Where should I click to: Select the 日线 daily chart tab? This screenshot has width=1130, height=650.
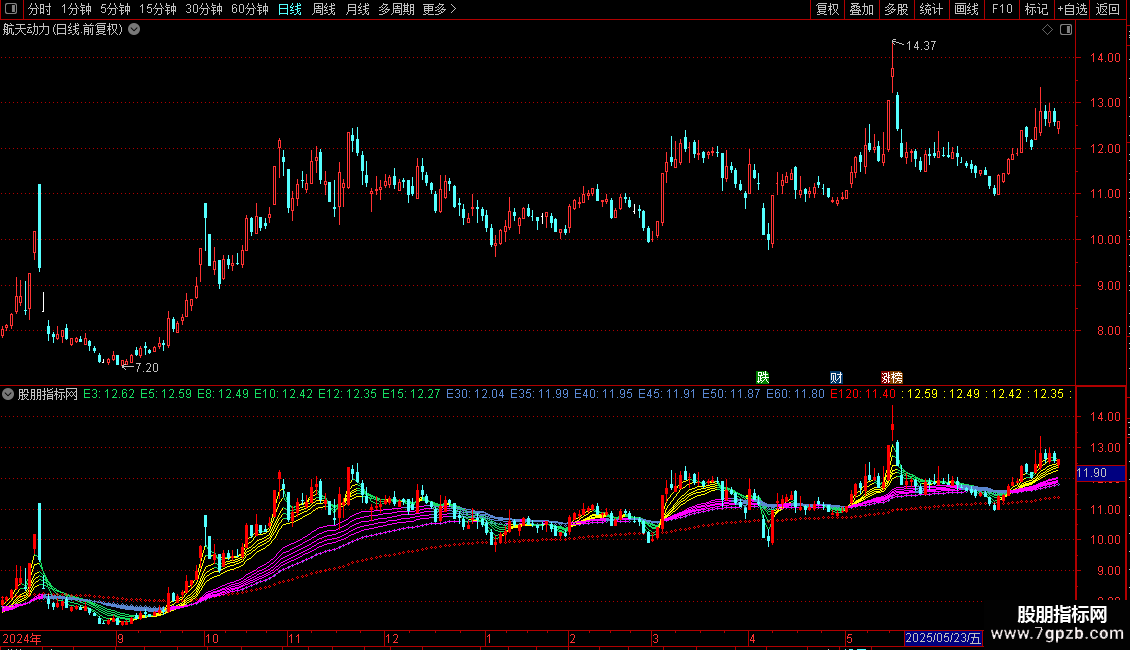tap(290, 9)
